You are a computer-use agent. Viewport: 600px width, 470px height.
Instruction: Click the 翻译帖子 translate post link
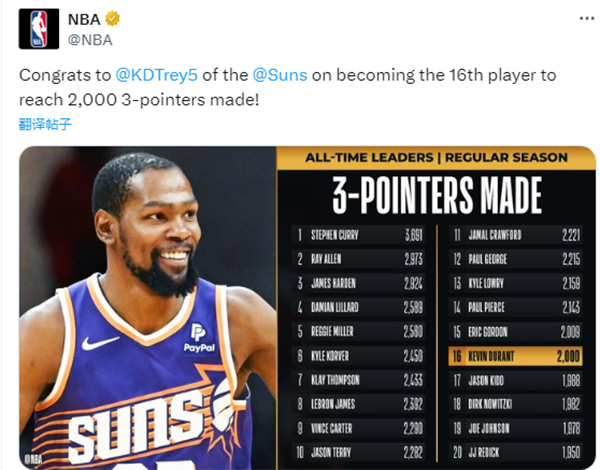45,124
